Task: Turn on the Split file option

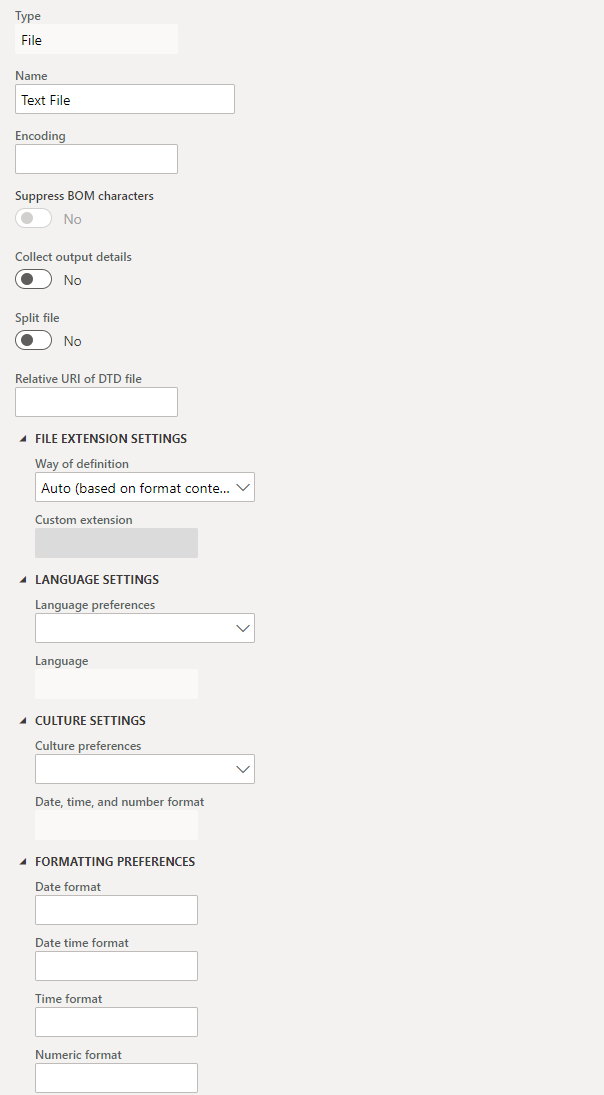Action: pyautogui.click(x=33, y=340)
